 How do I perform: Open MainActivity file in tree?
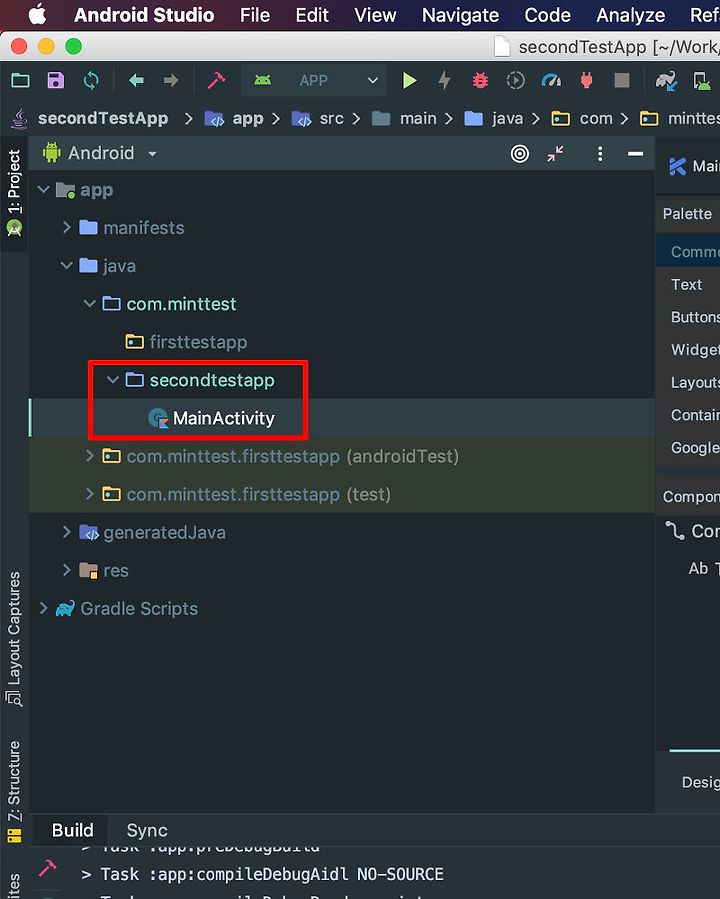(x=224, y=418)
